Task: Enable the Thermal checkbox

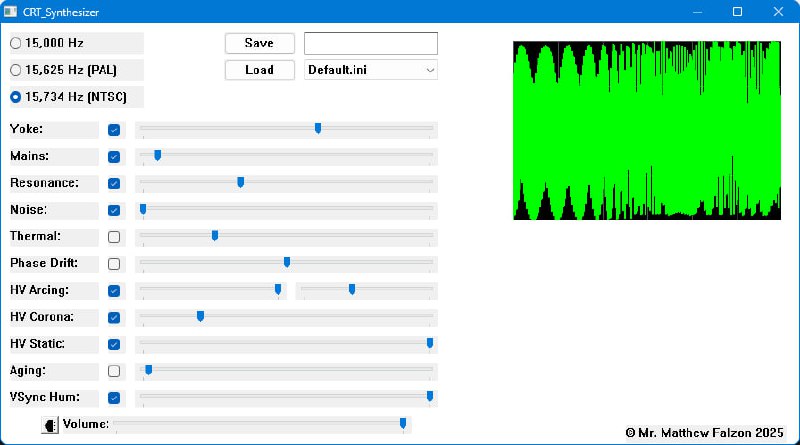Action: pos(114,237)
